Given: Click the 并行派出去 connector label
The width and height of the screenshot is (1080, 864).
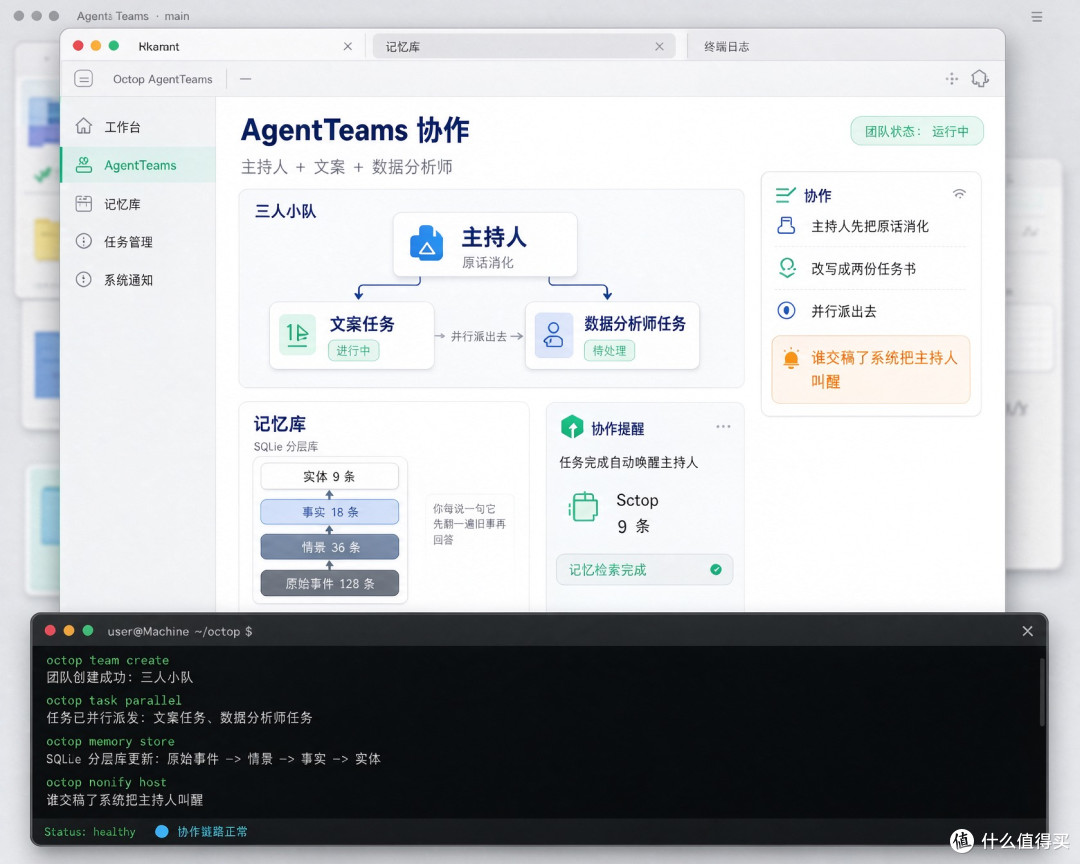Looking at the screenshot, I should coord(479,336).
